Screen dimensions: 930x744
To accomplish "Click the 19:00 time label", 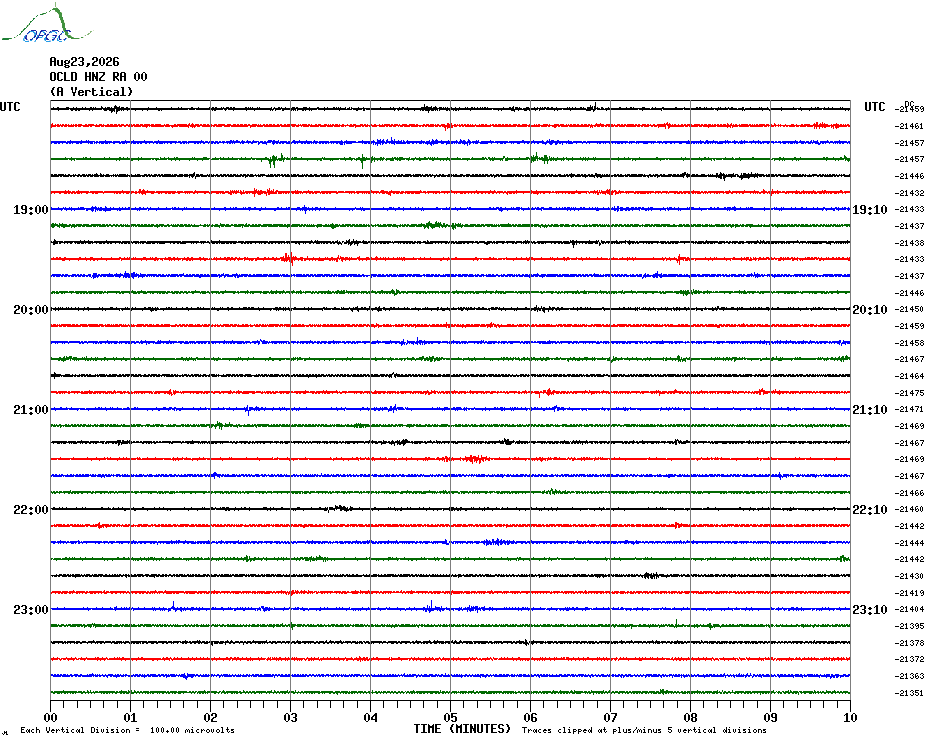I will pyautogui.click(x=31, y=209).
